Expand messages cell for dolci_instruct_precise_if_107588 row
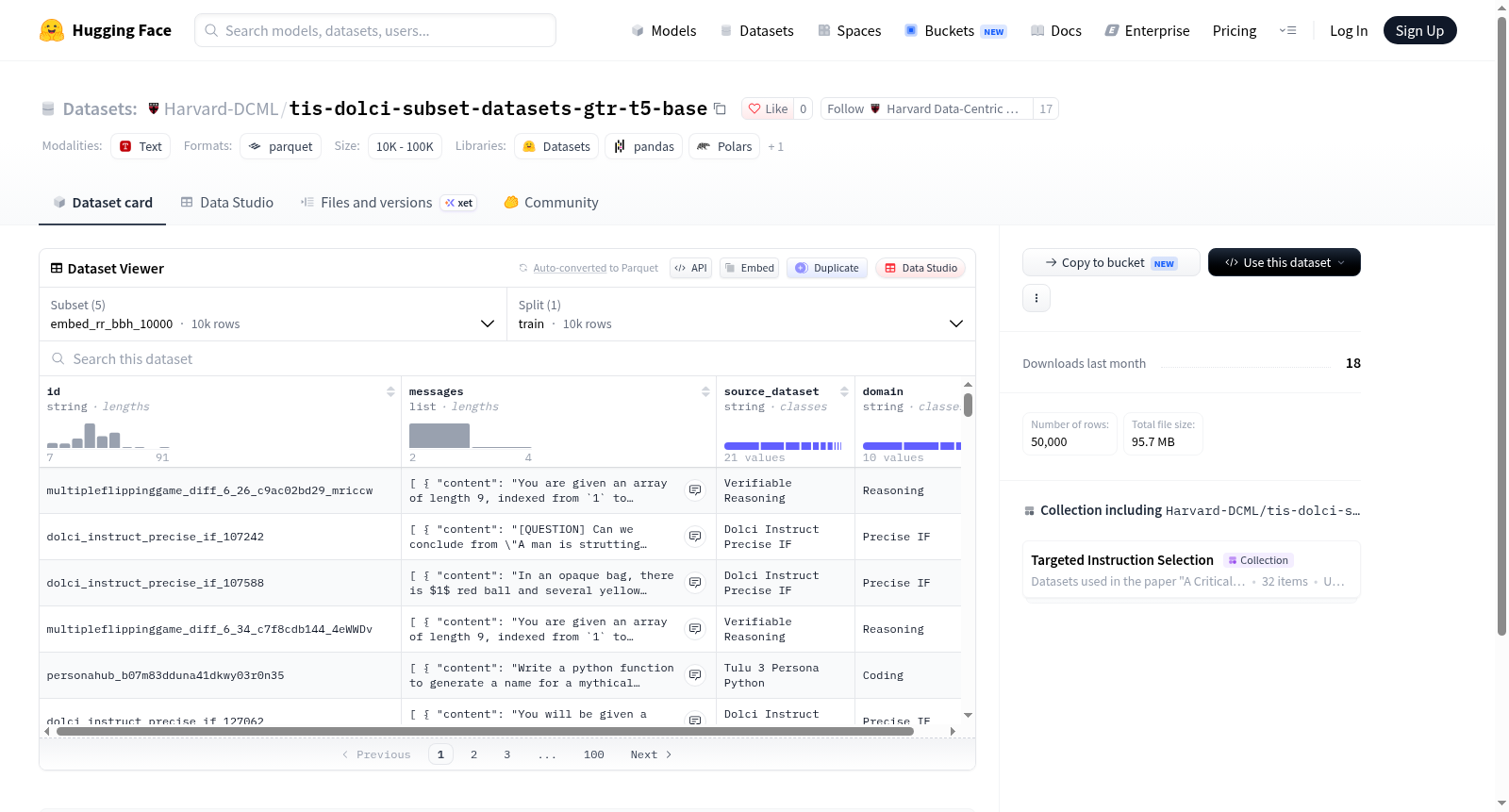Screen dimensions: 1509x812 point(695,583)
